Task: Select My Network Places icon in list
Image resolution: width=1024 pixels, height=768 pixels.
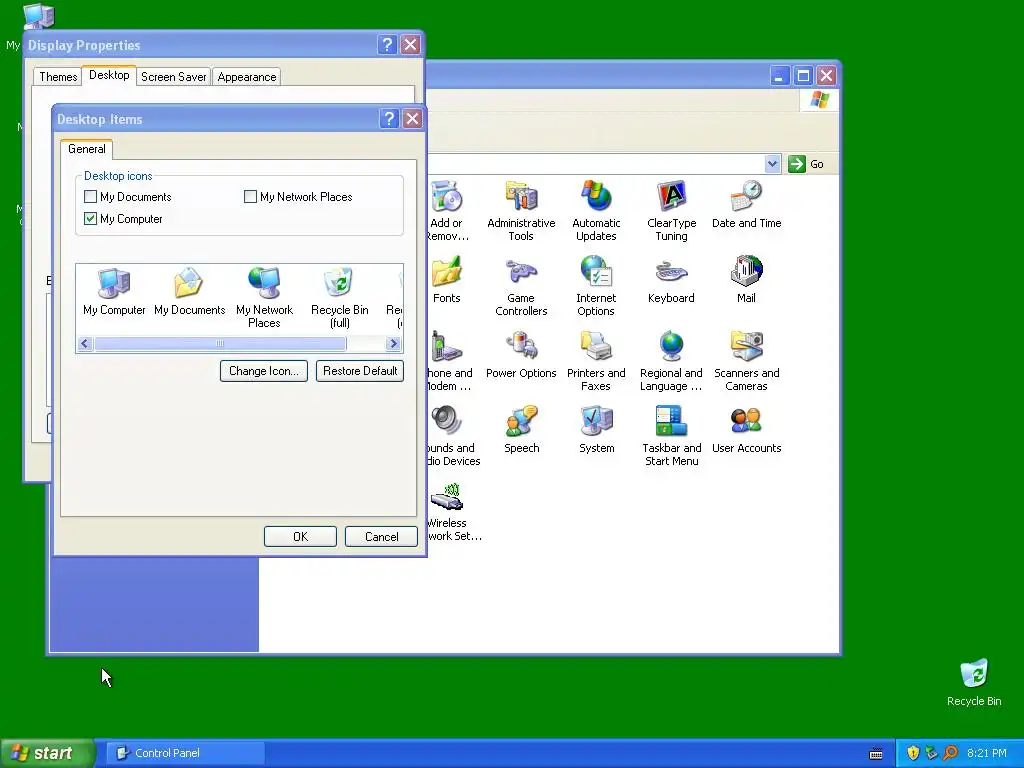Action: pyautogui.click(x=264, y=298)
